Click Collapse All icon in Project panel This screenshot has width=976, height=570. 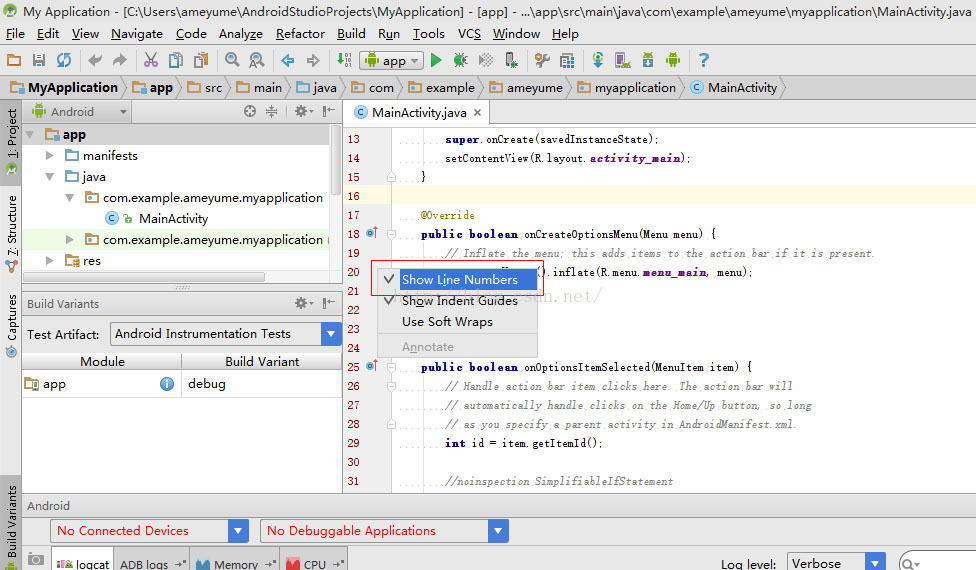pyautogui.click(x=271, y=111)
